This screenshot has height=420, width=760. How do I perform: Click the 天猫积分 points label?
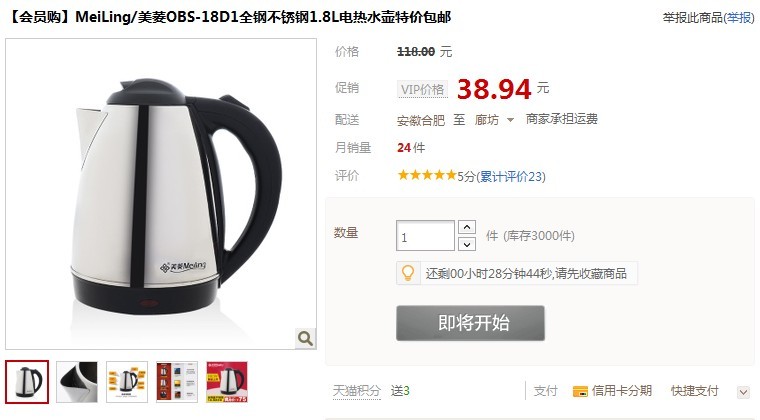[x=356, y=391]
